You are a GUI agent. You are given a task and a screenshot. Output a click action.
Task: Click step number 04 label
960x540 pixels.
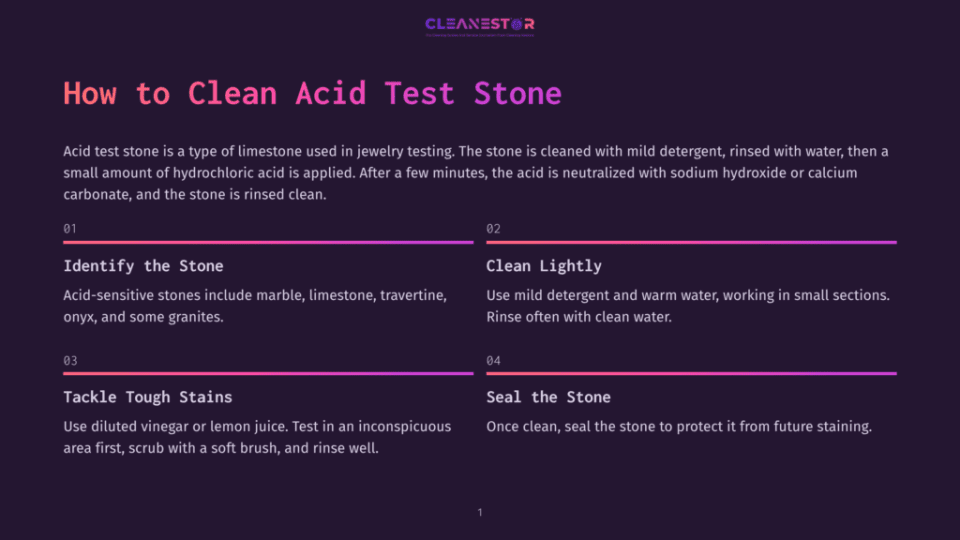click(493, 361)
